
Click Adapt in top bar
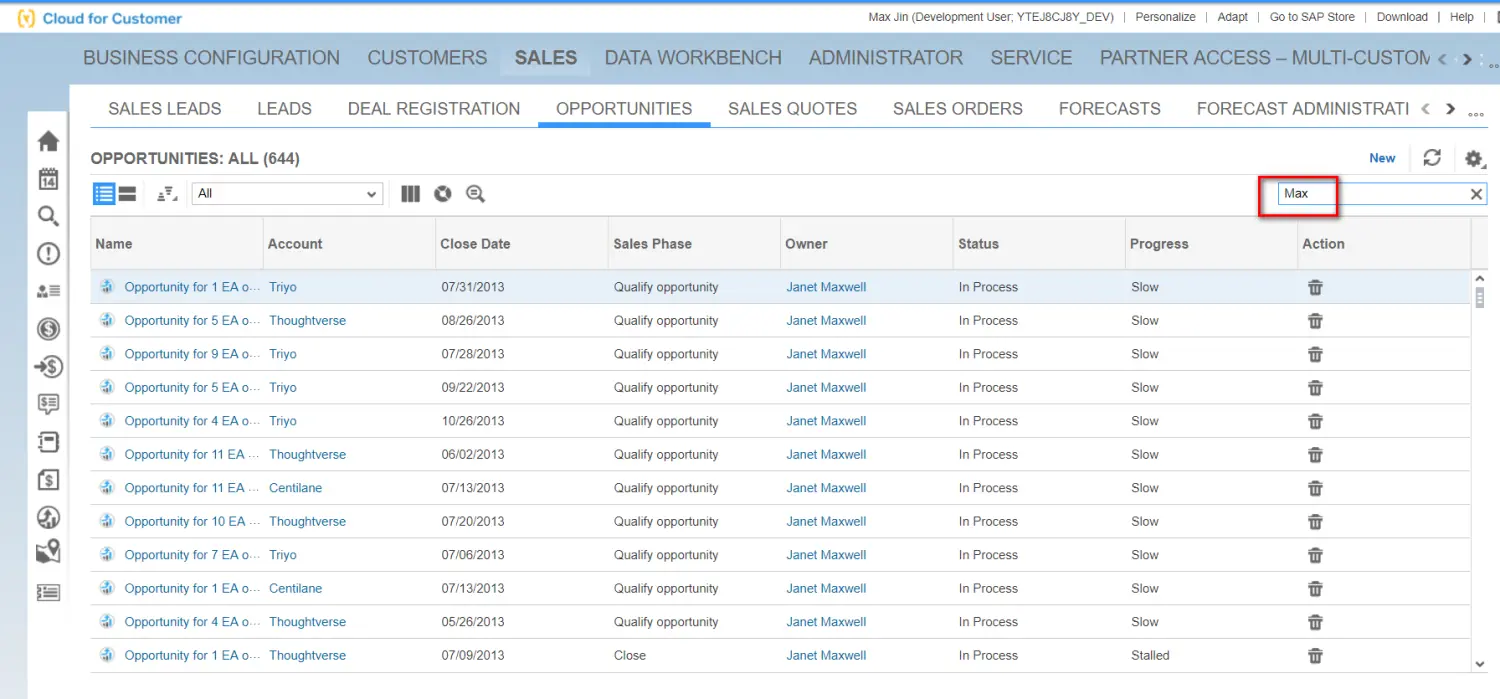[x=1232, y=17]
